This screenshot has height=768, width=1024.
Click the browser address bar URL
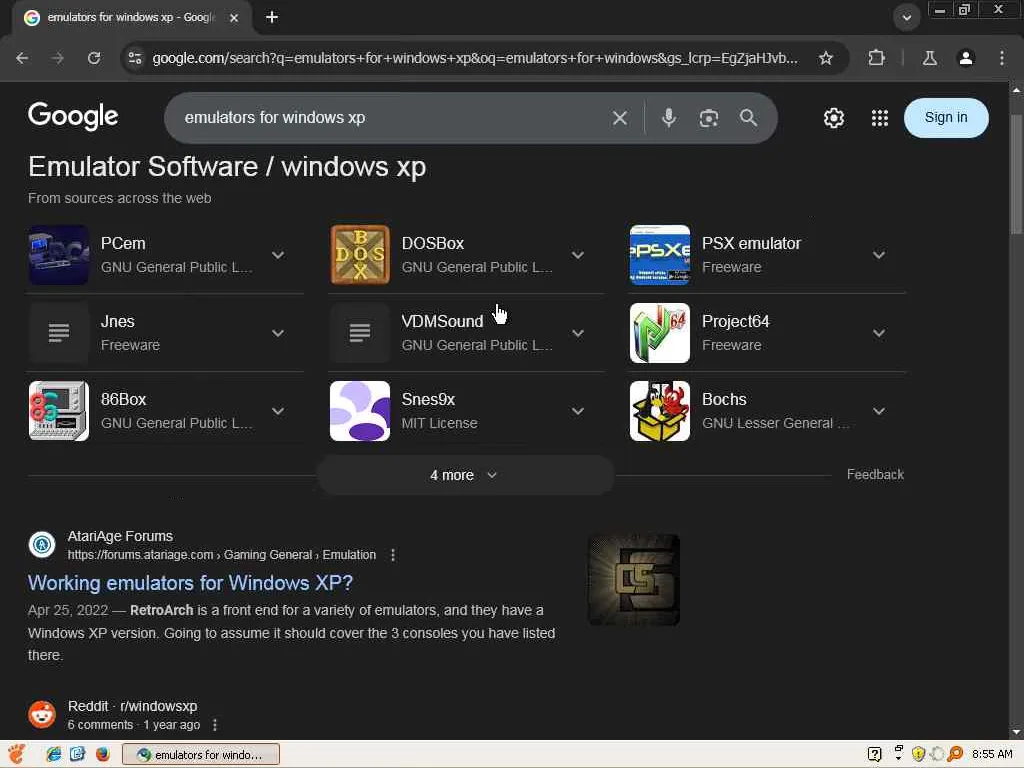coord(475,58)
